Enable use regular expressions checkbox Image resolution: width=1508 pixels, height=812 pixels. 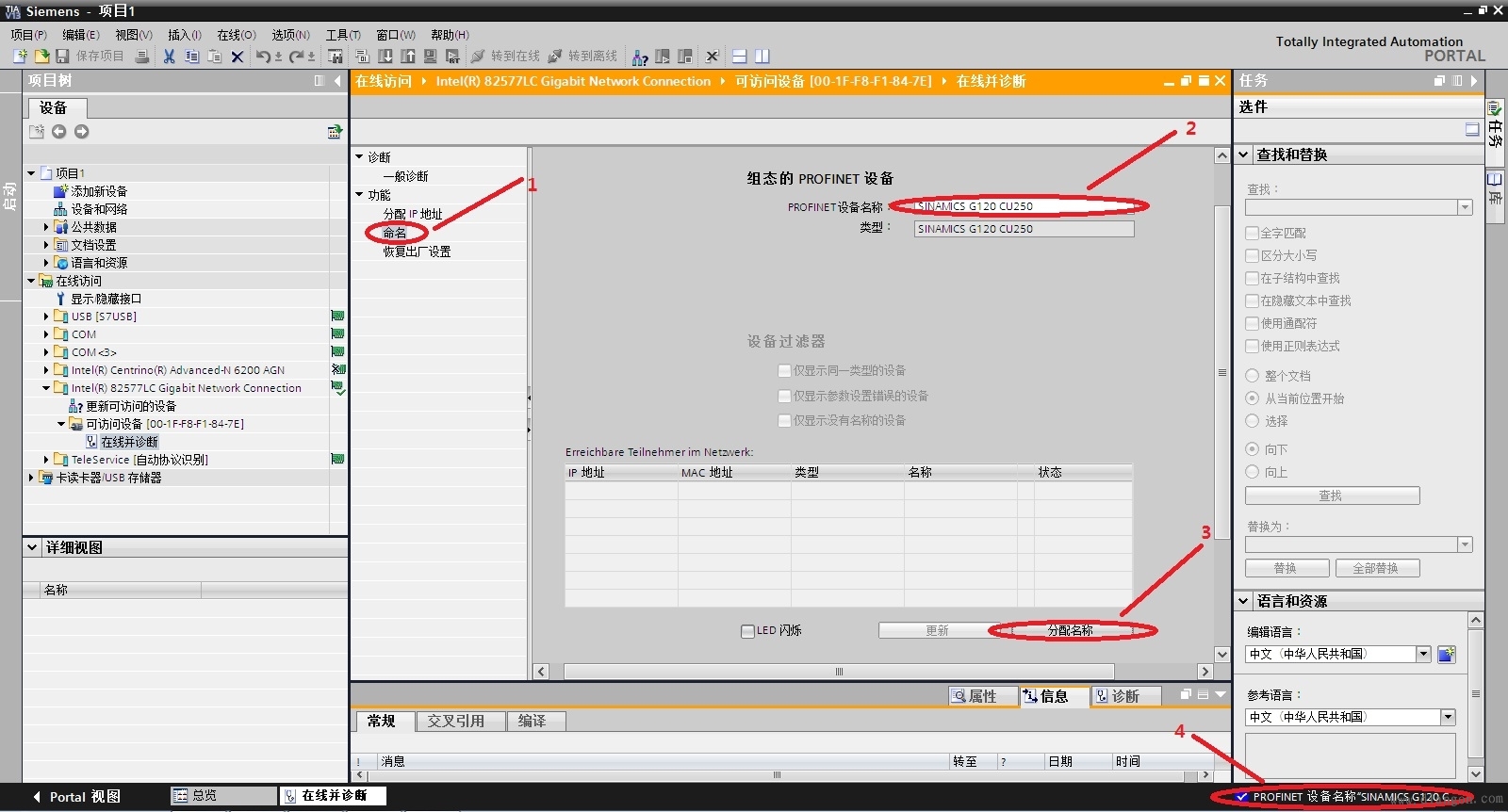tap(1253, 346)
